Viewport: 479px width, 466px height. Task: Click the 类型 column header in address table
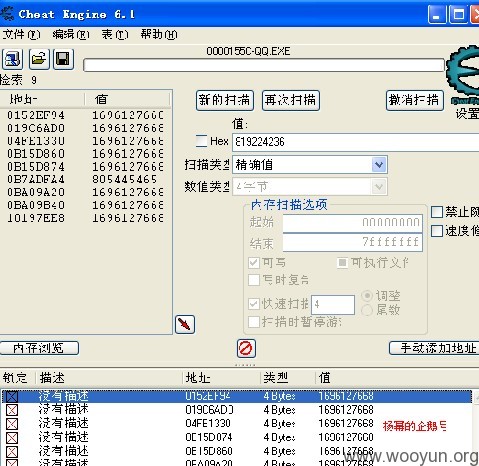coord(287,378)
